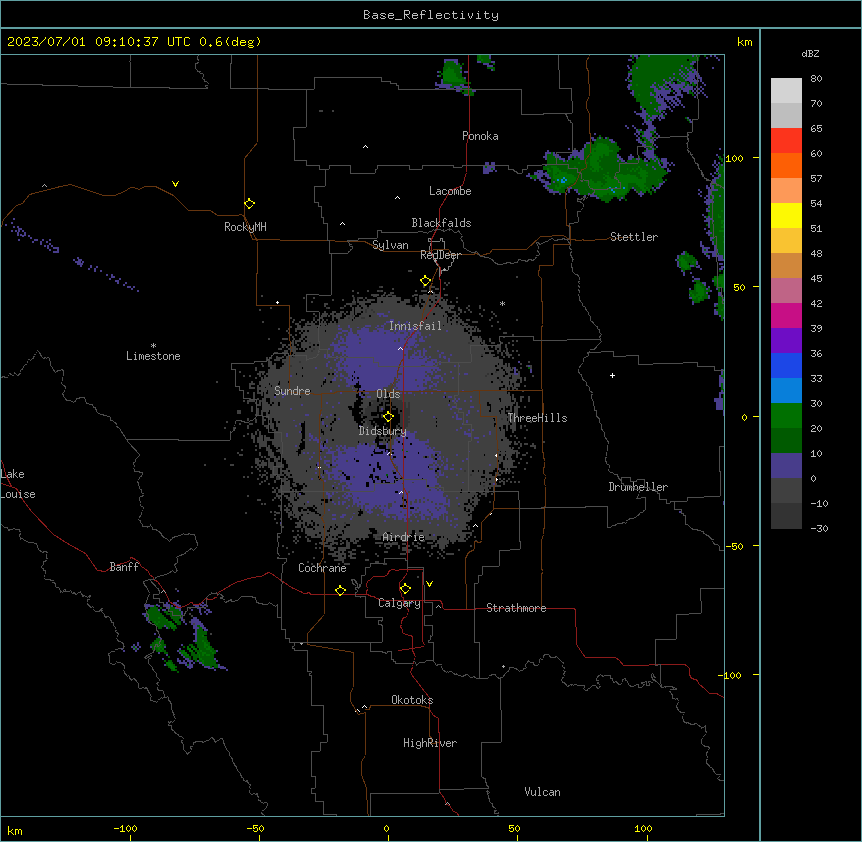Select the Drumheller label
Screen dimensions: 862x842
638,487
